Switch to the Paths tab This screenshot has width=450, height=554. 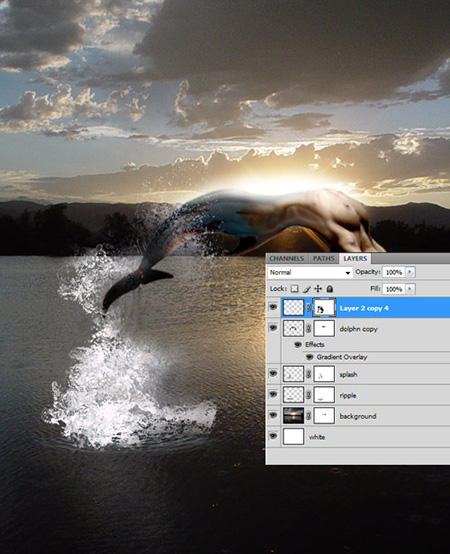point(324,259)
